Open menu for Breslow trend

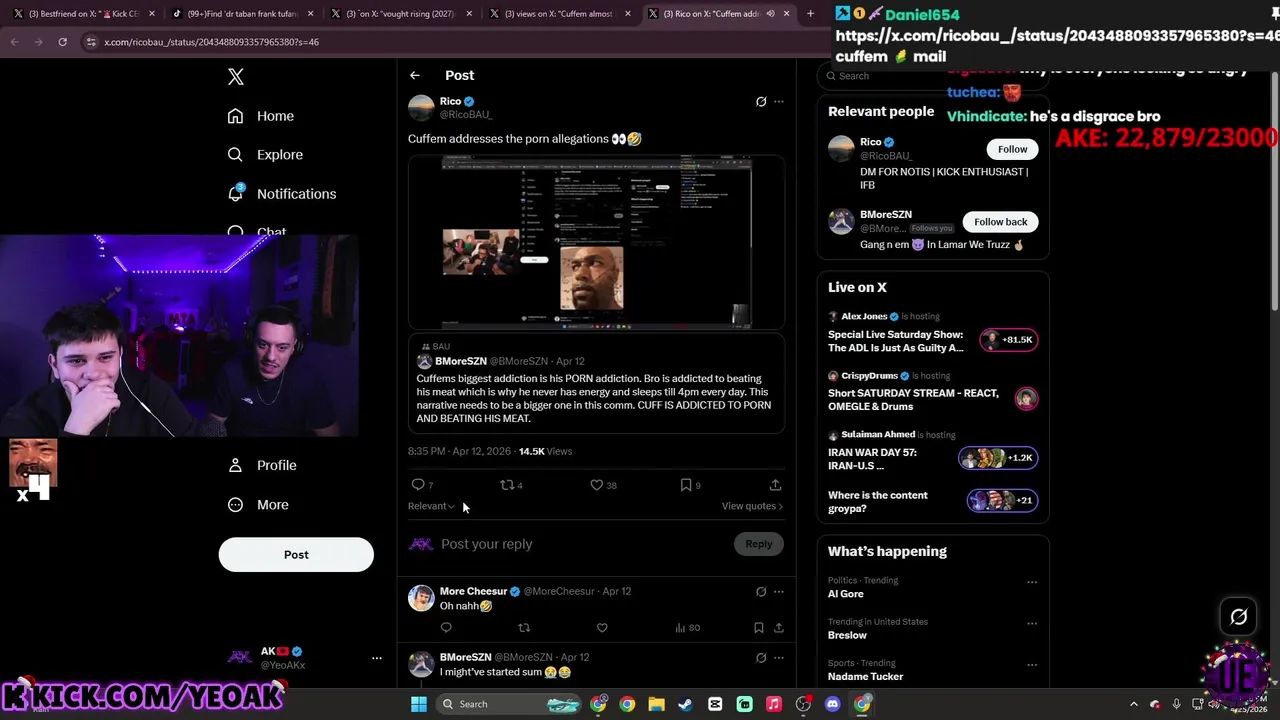(x=1032, y=623)
